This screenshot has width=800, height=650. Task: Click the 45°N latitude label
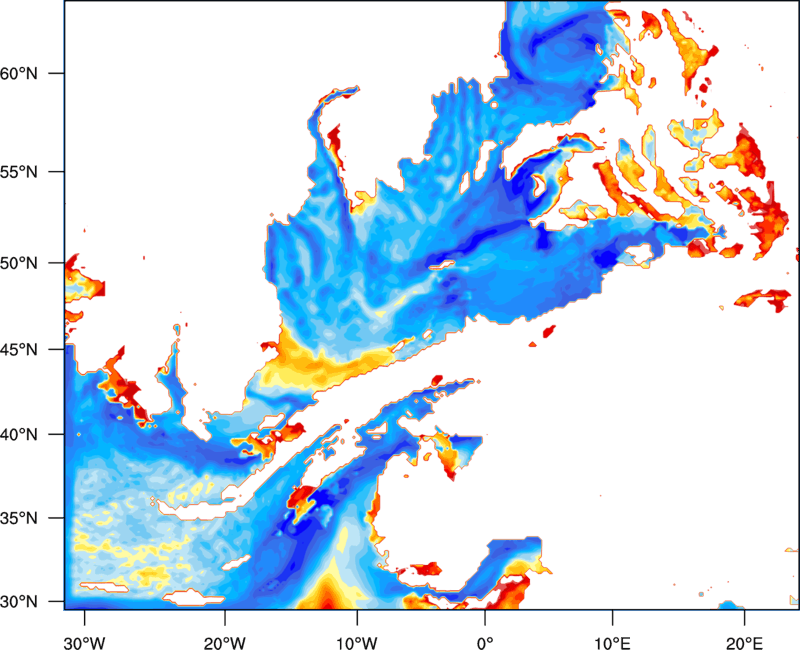pyautogui.click(x=19, y=349)
